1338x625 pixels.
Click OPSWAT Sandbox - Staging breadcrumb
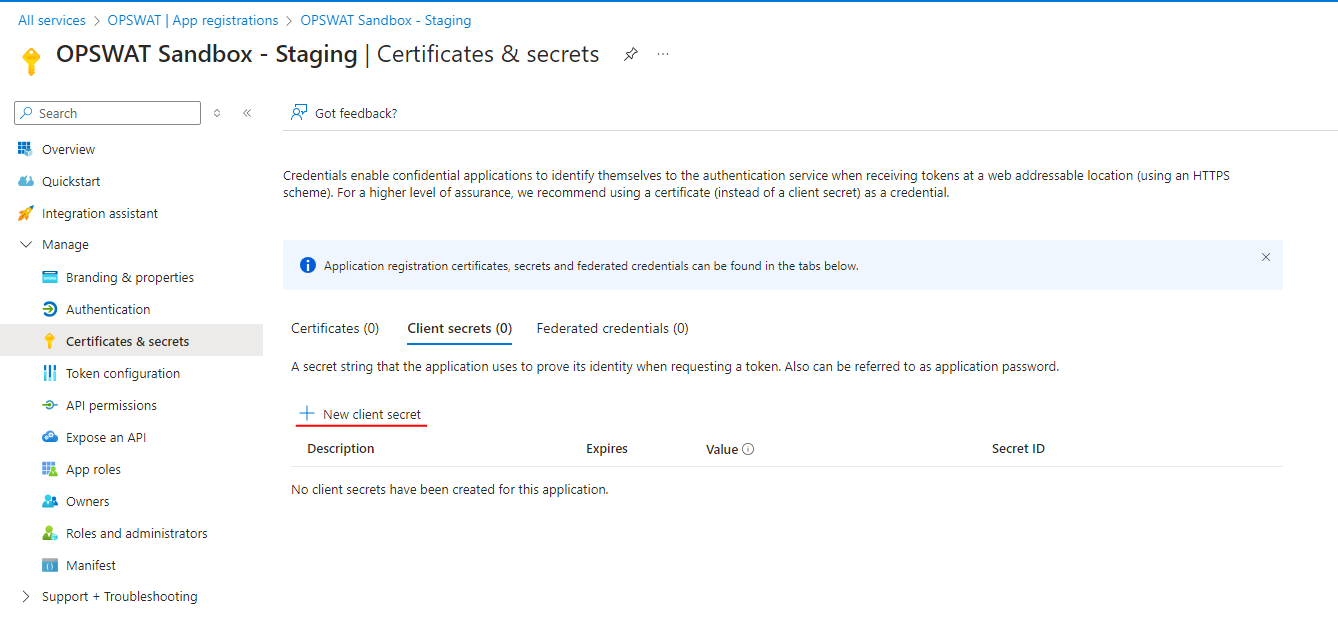click(386, 20)
